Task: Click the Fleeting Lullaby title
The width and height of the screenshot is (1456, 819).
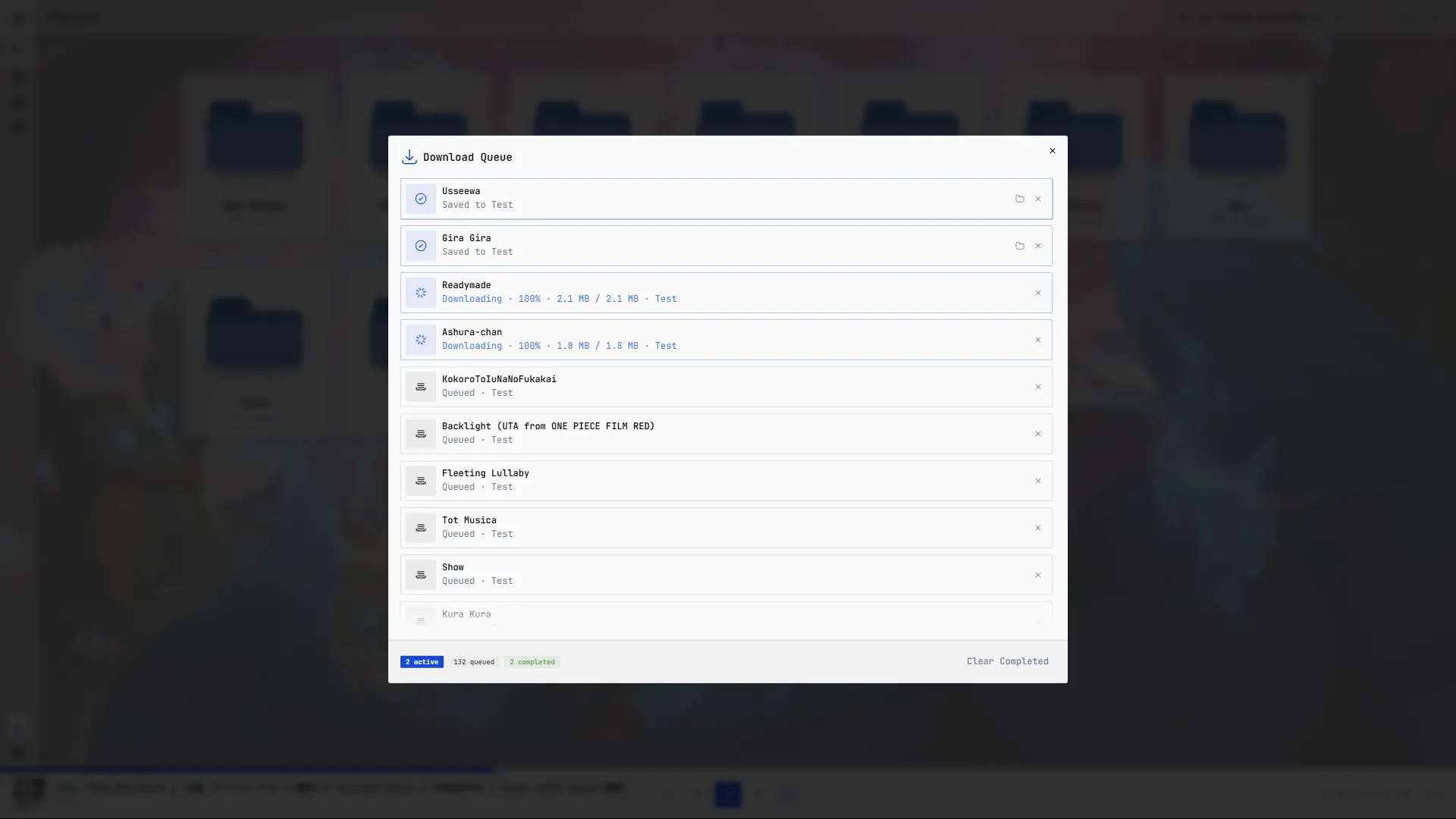Action: pyautogui.click(x=485, y=473)
